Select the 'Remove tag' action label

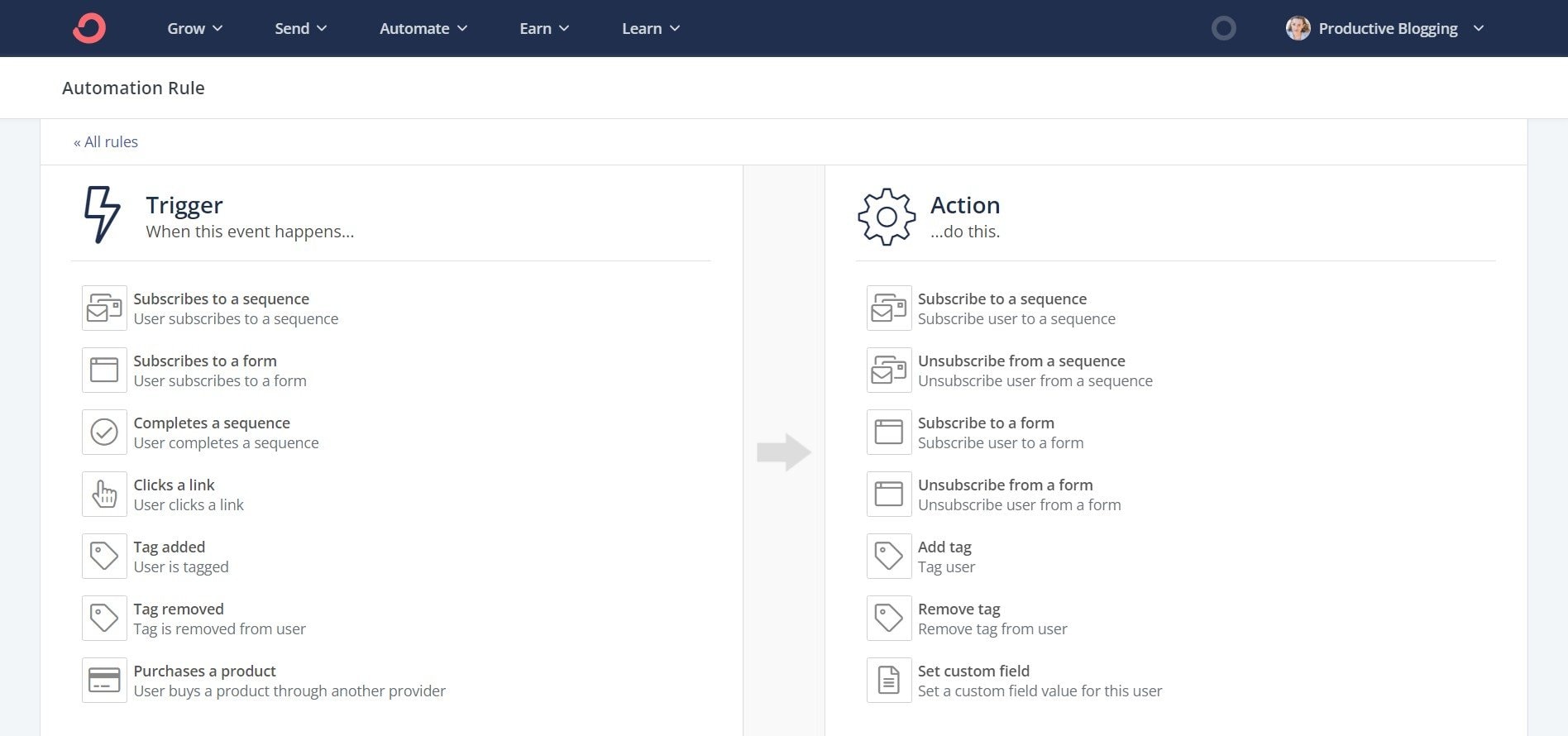[959, 609]
